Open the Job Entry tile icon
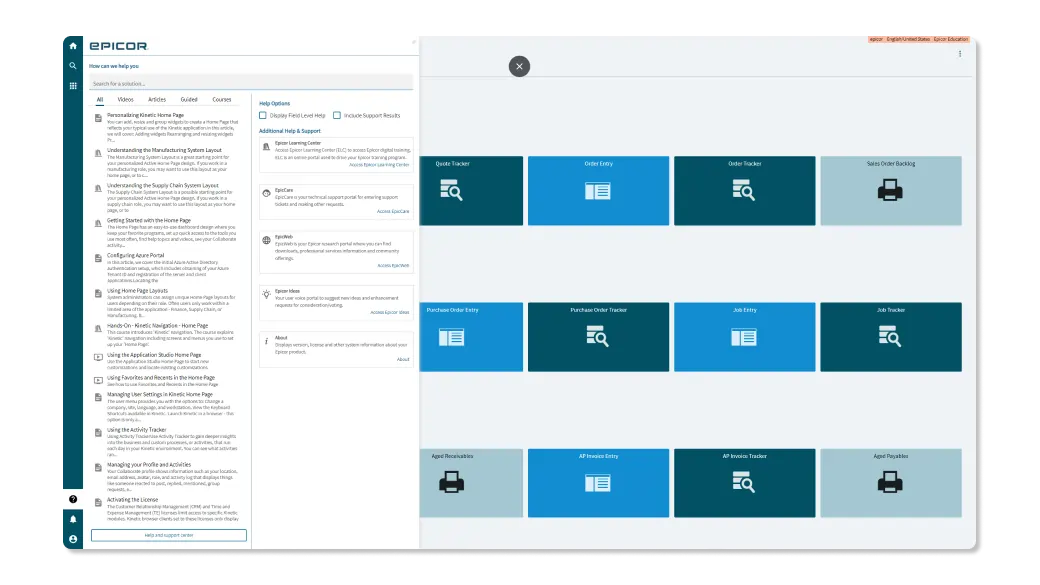1040x585 pixels. tap(744, 338)
